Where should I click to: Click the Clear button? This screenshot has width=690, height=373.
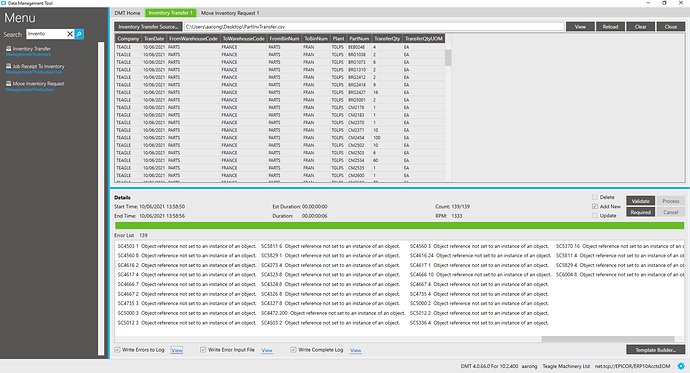tap(641, 27)
